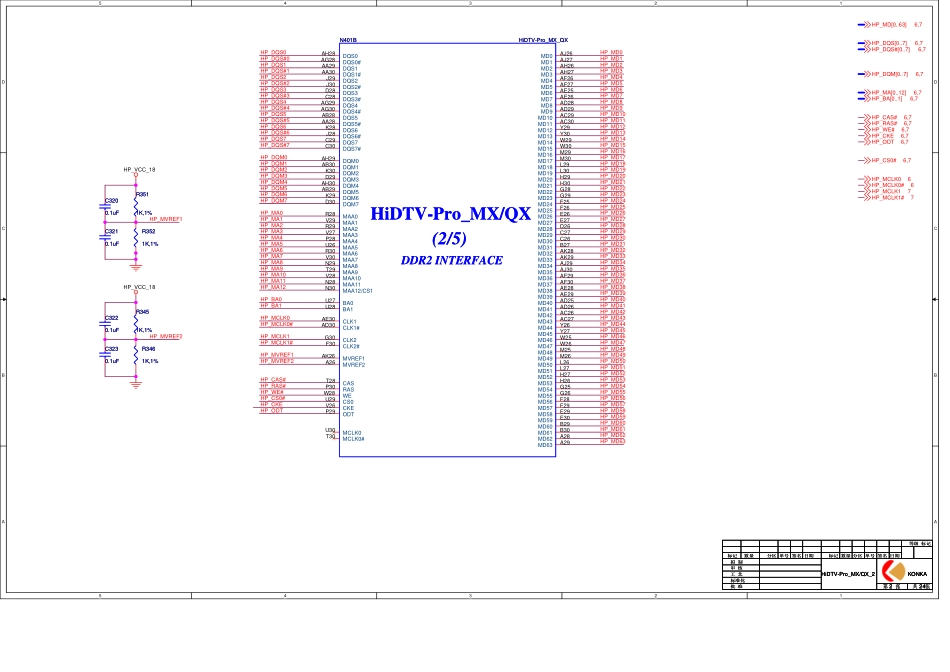The image size is (950, 672).
Task: Click the 'MVREF1' pin name inside the chip
Action: pyautogui.click(x=354, y=359)
